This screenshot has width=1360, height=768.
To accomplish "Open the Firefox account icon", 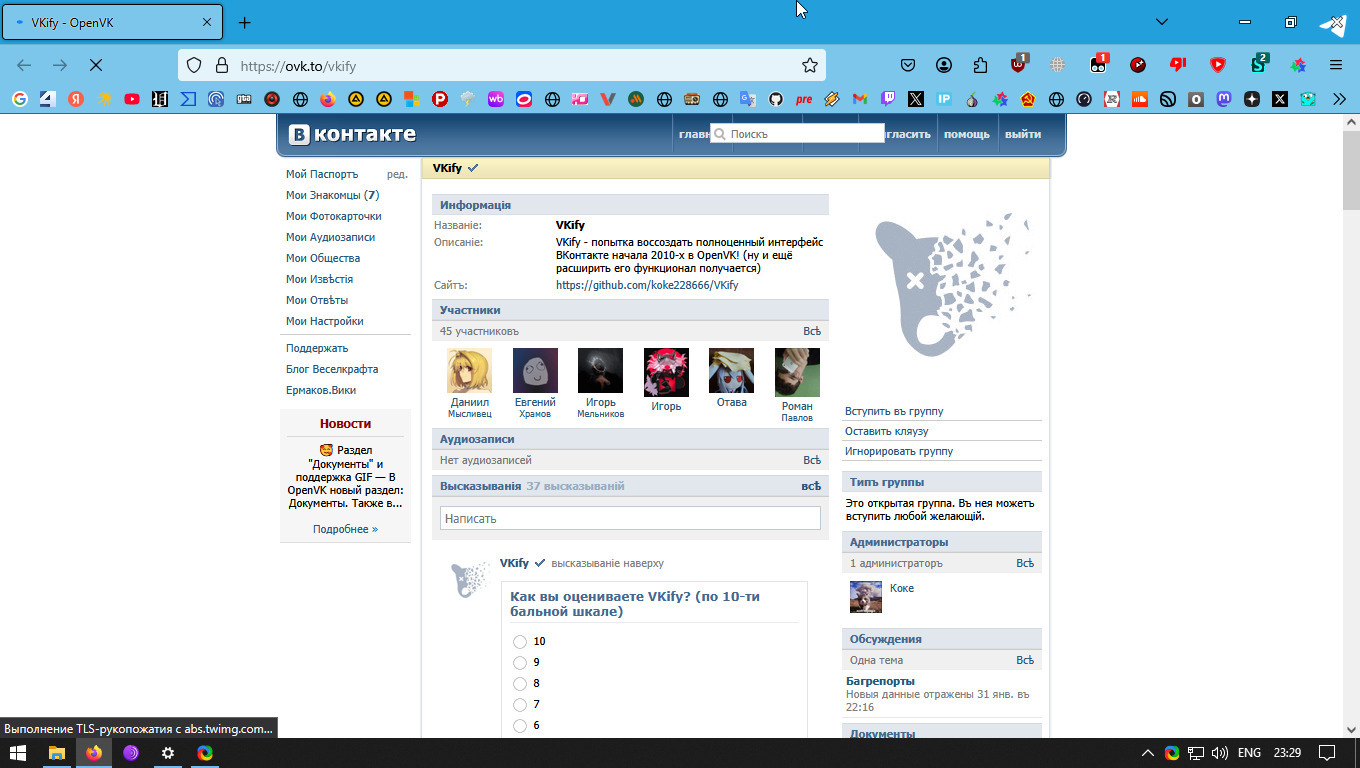I will pyautogui.click(x=944, y=65).
